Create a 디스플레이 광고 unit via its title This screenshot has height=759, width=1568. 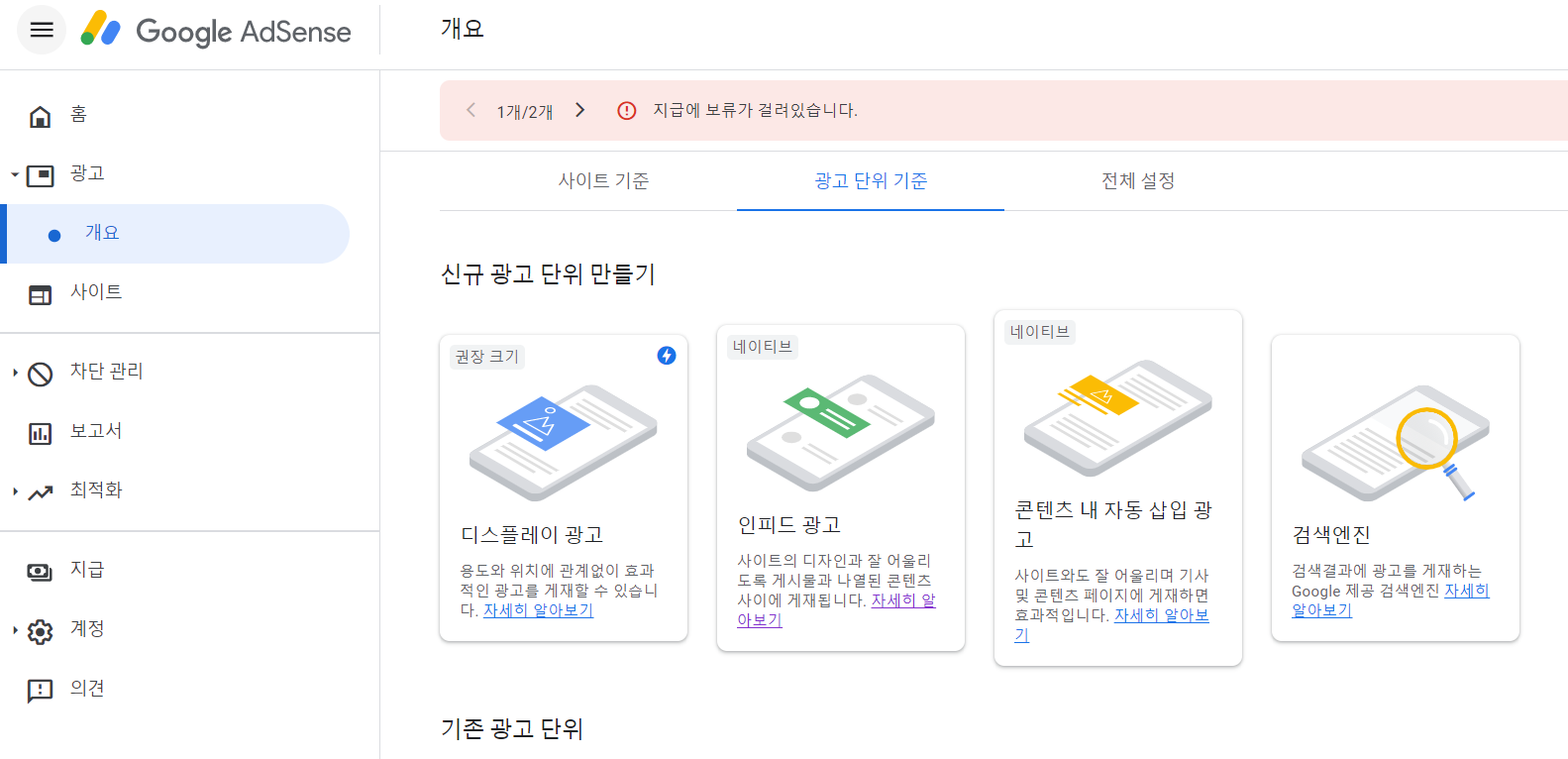coord(532,535)
